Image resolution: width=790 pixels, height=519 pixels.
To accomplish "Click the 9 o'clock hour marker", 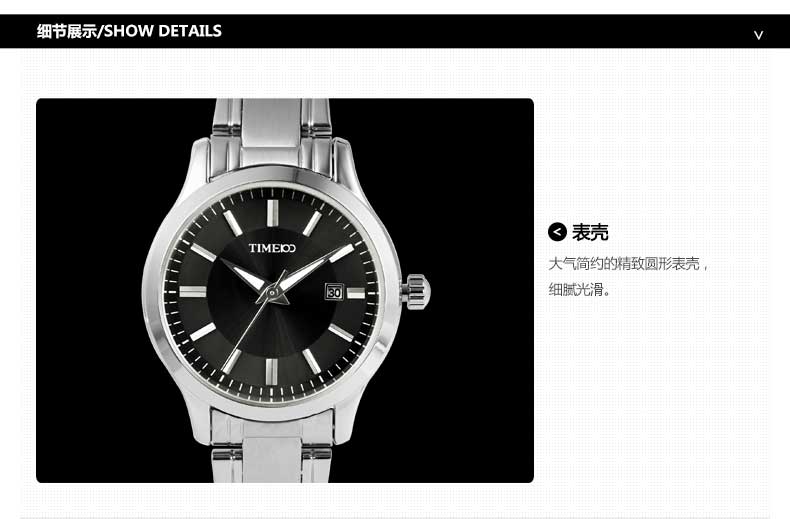I will click(x=193, y=291).
